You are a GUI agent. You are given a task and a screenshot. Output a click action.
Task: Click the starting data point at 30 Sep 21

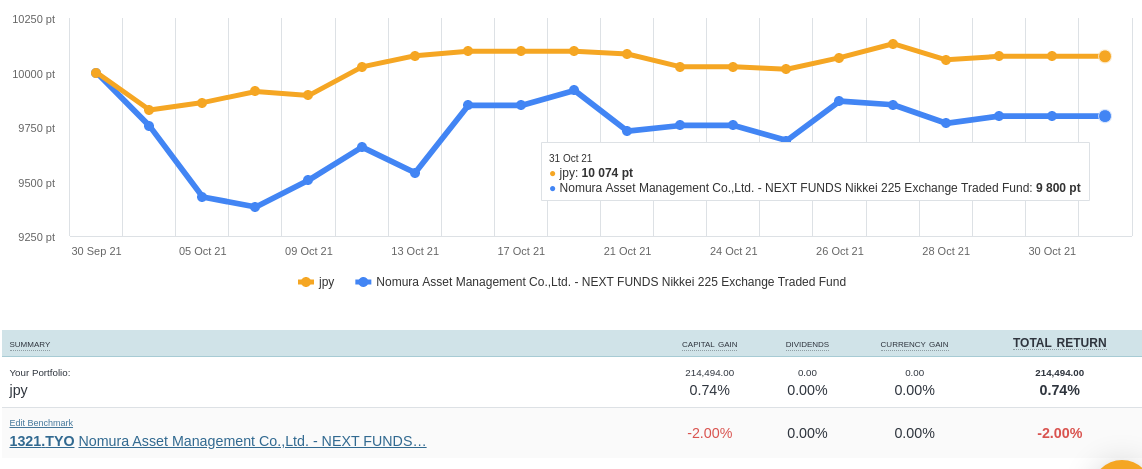[x=96, y=73]
